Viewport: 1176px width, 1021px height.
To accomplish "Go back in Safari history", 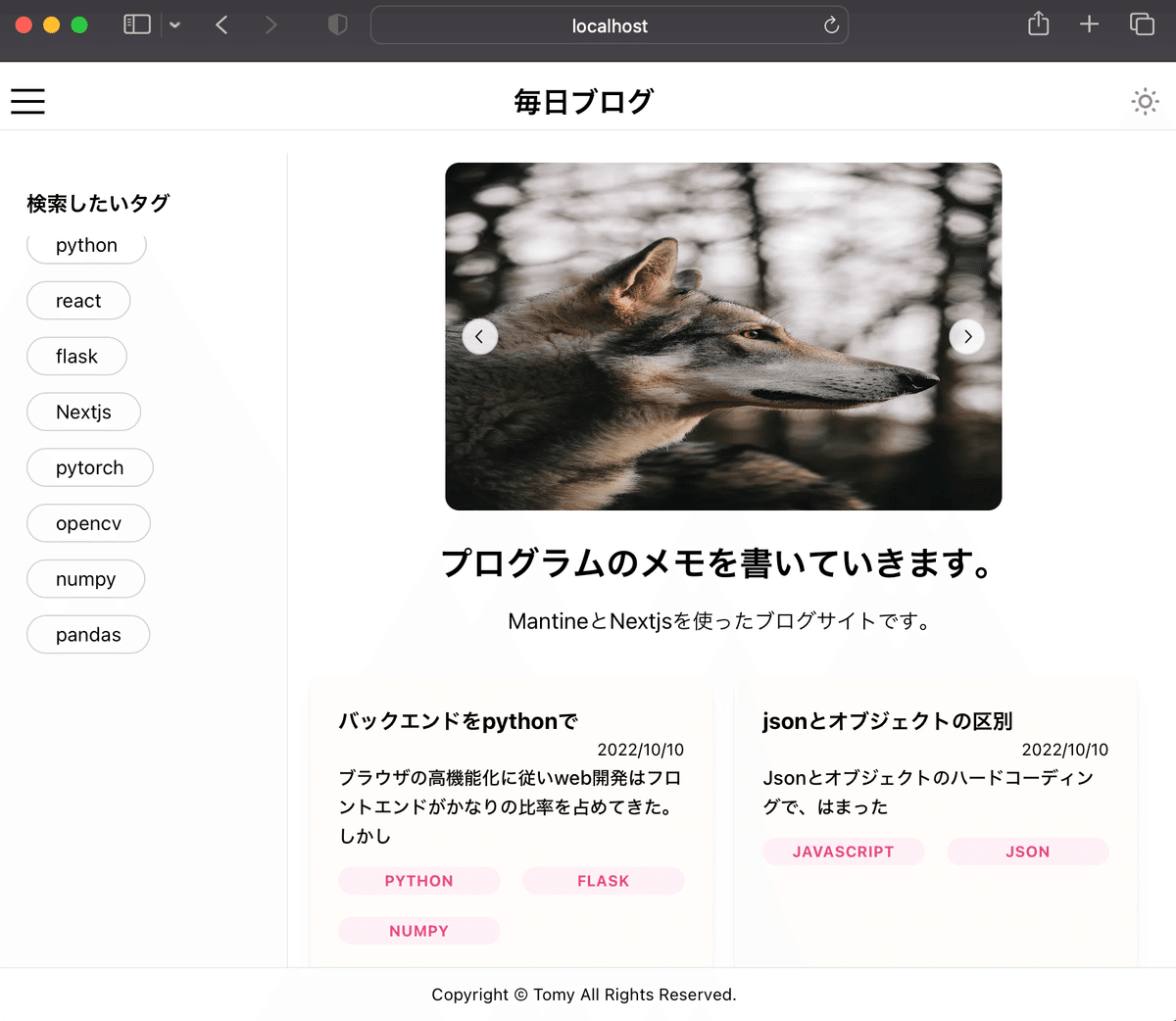I will pyautogui.click(x=221, y=24).
